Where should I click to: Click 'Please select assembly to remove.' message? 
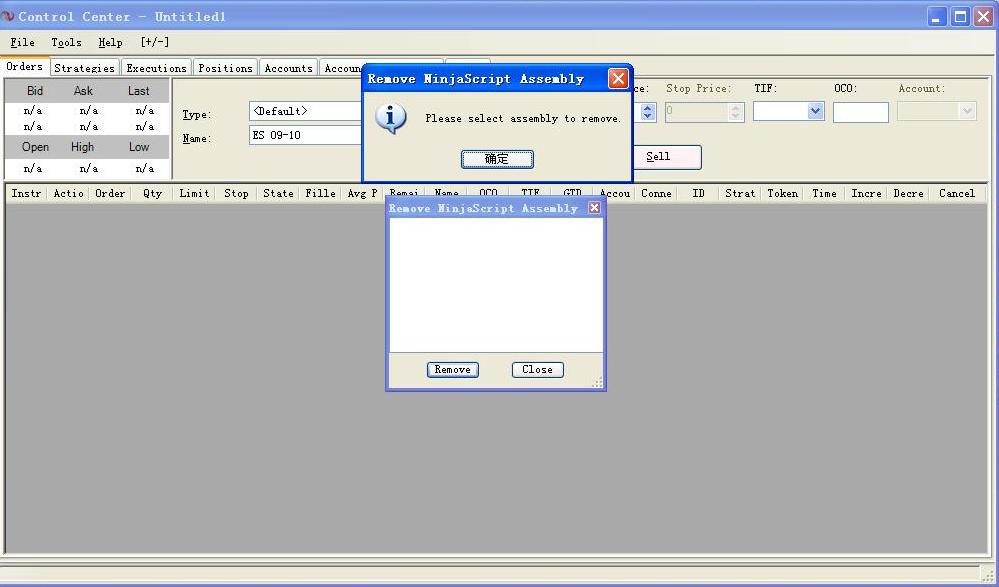click(523, 119)
